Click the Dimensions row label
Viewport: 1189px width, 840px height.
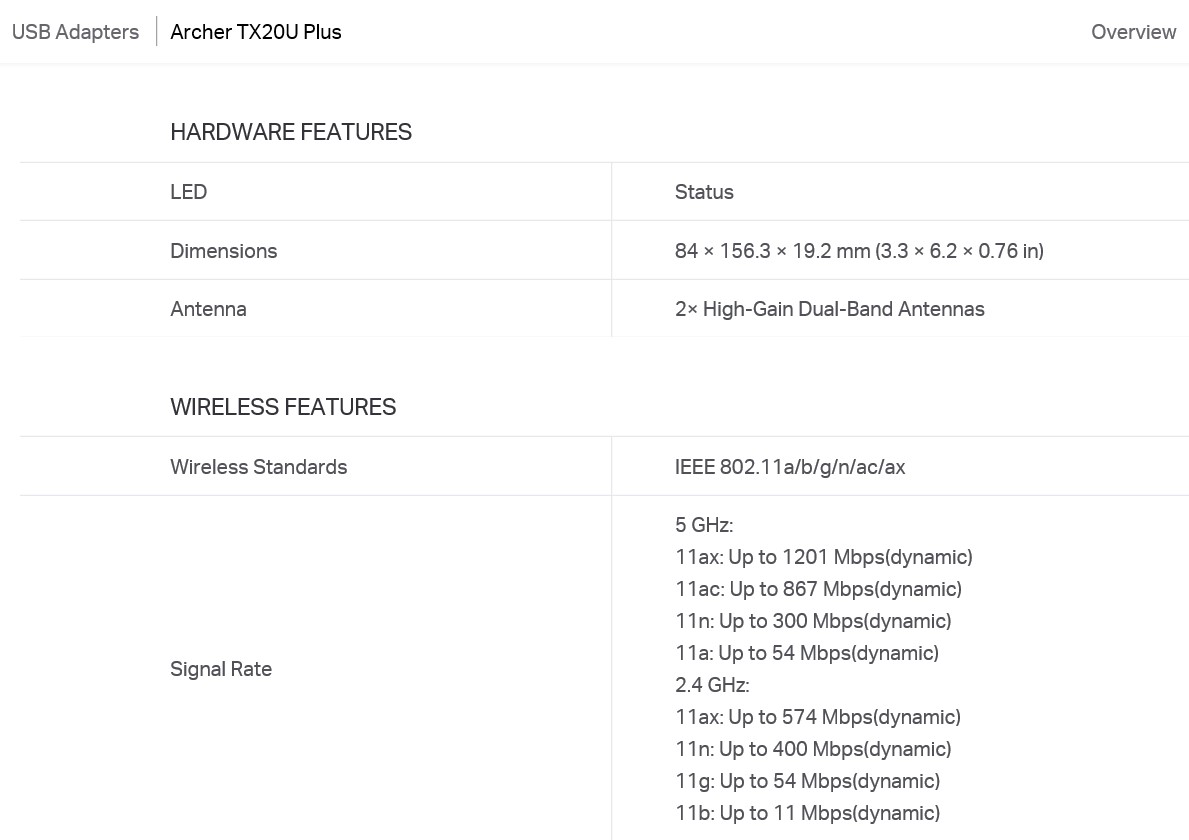[x=224, y=251]
